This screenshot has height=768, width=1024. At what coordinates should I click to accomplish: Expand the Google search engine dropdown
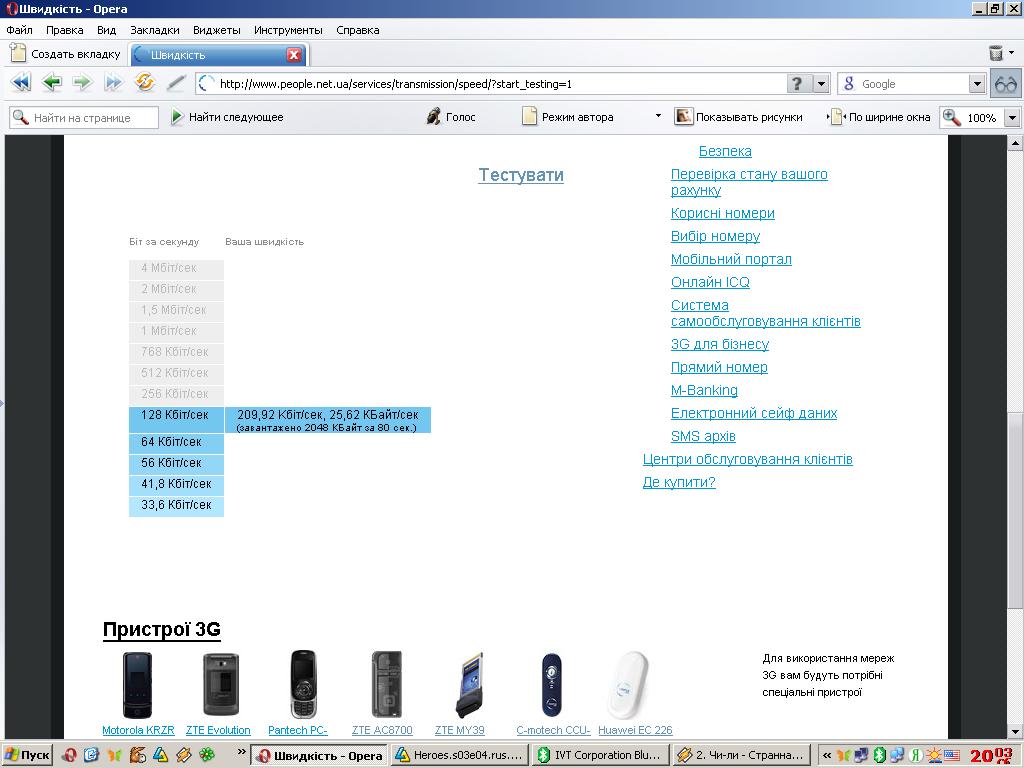pyautogui.click(x=977, y=84)
